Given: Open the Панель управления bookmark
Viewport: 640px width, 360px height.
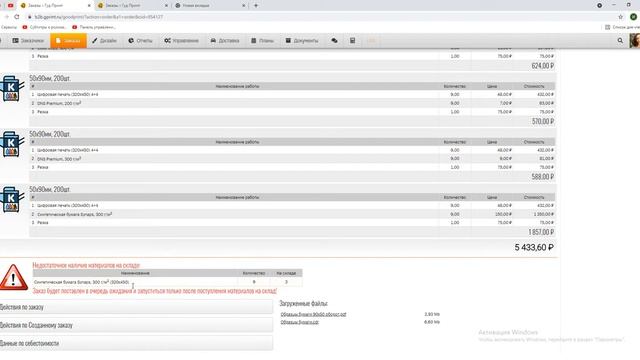Looking at the screenshot, I should pyautogui.click(x=94, y=27).
